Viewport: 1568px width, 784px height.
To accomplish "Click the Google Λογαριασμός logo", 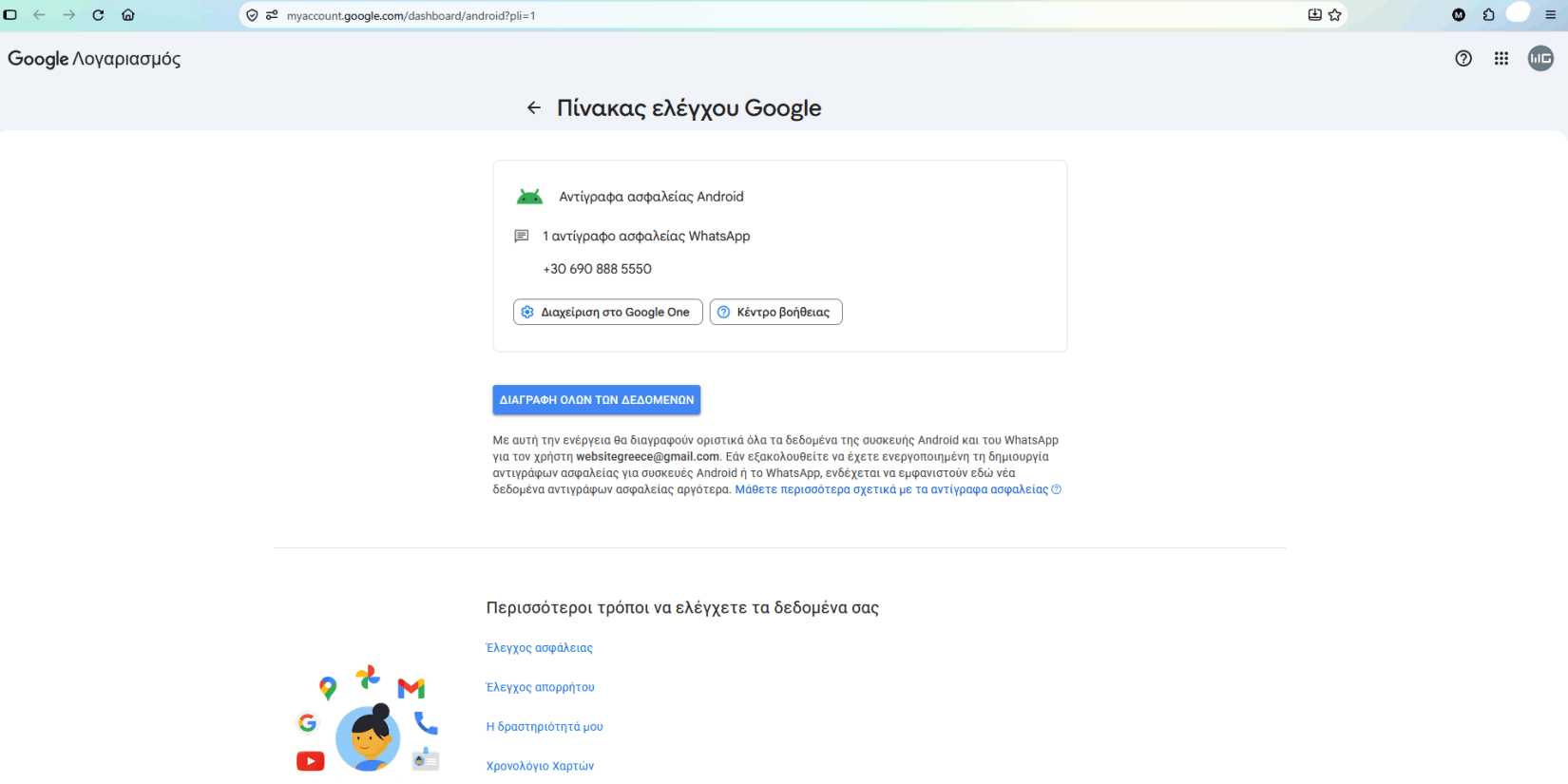I will coord(94,59).
